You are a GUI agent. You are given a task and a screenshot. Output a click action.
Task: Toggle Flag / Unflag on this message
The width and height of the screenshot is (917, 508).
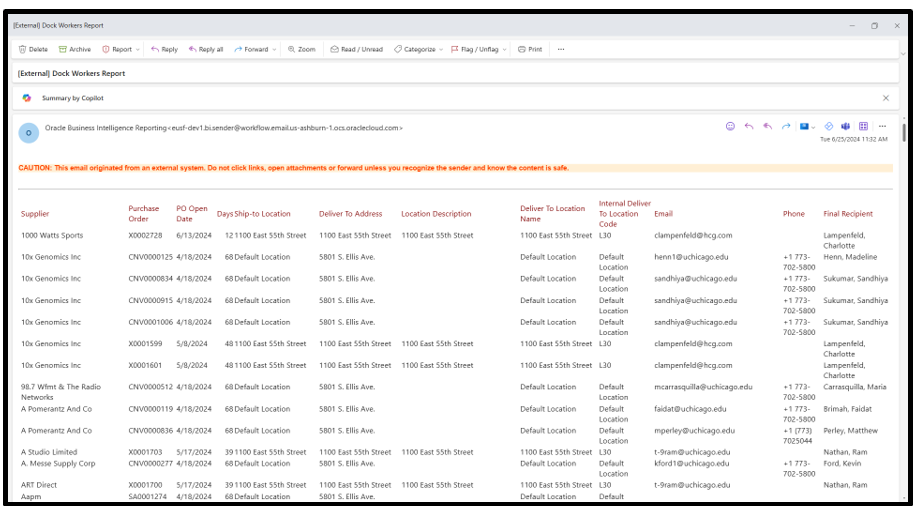click(474, 50)
